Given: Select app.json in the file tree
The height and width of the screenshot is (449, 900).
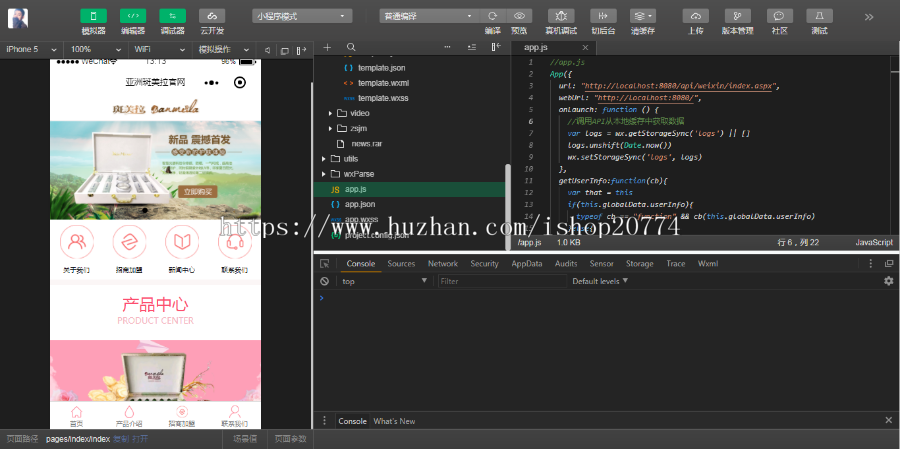Looking at the screenshot, I should tap(359, 204).
